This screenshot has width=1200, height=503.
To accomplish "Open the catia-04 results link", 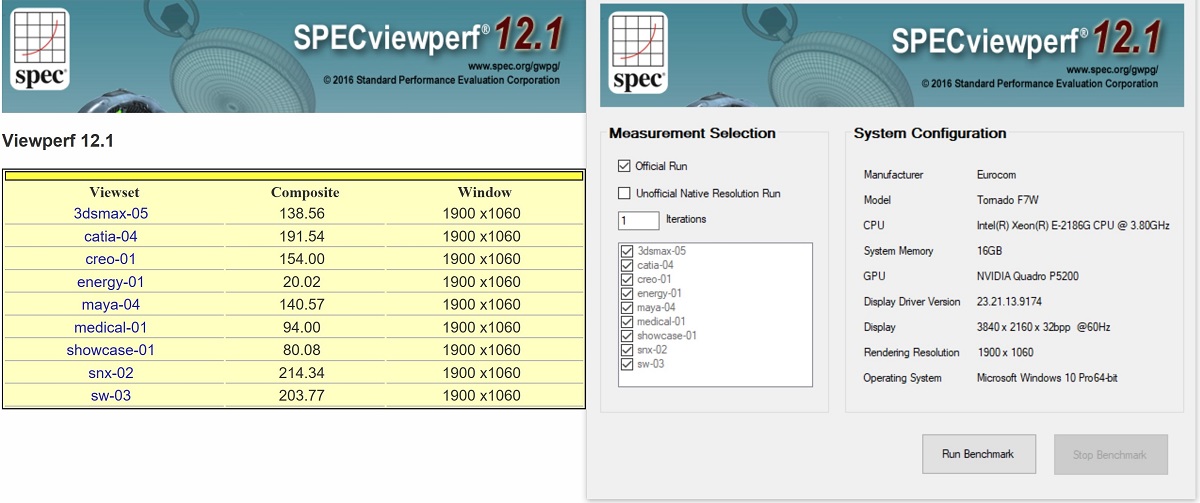I will (x=111, y=237).
